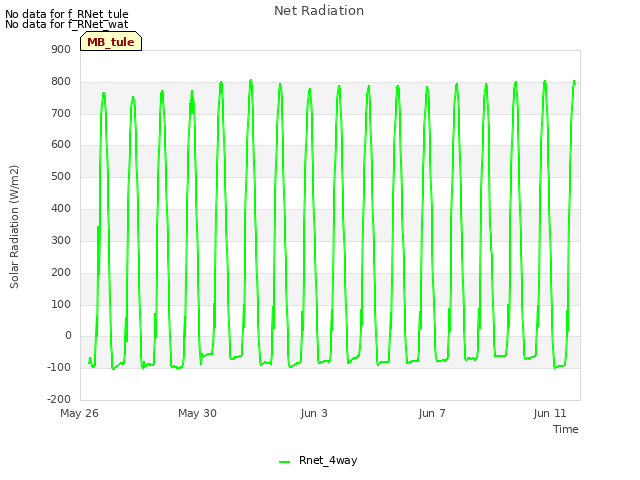This screenshot has height=480, width=640.
Task: Click the 500 y-axis tick label
Action: 61,176
